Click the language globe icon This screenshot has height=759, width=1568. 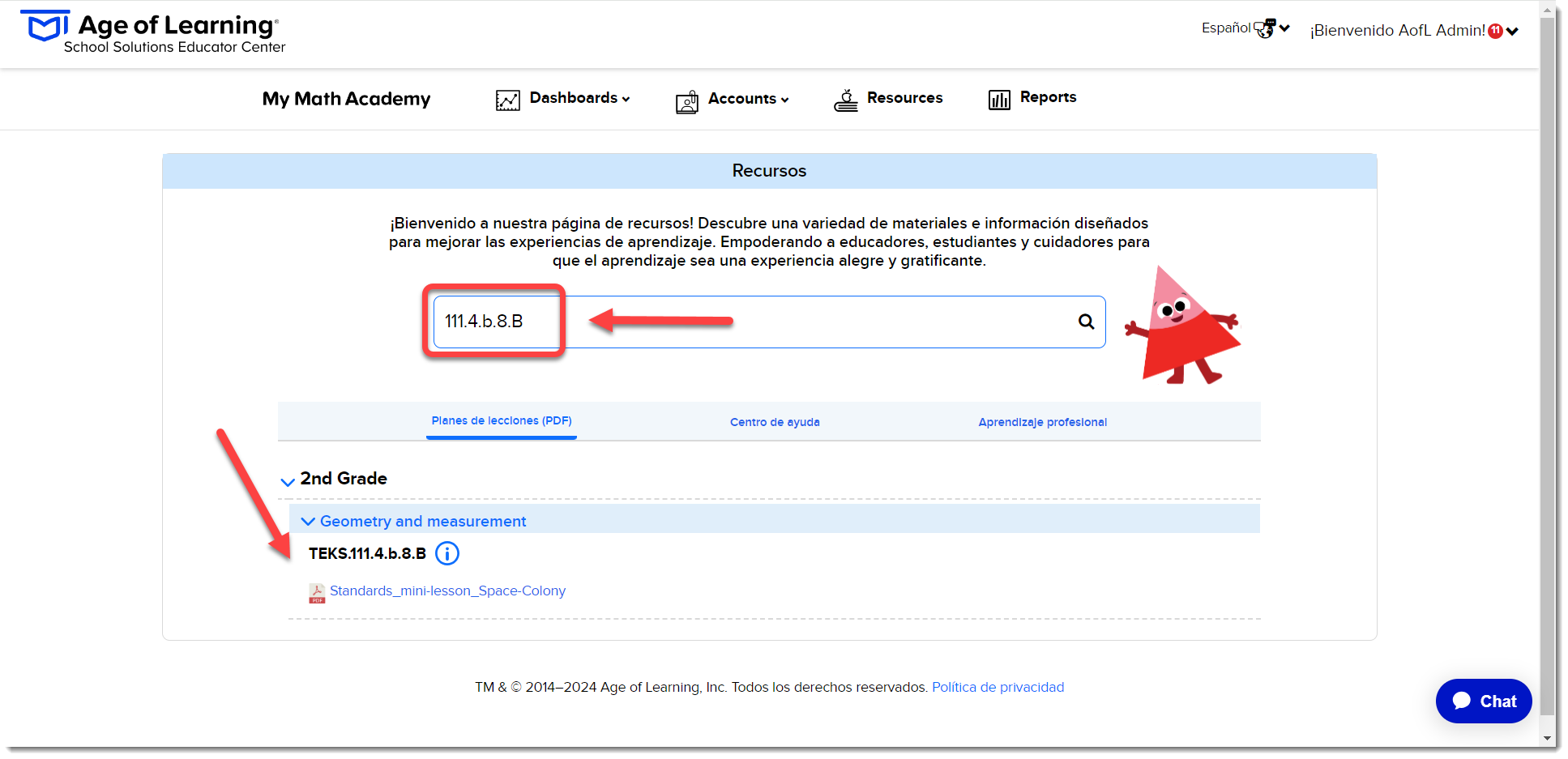tap(1264, 28)
